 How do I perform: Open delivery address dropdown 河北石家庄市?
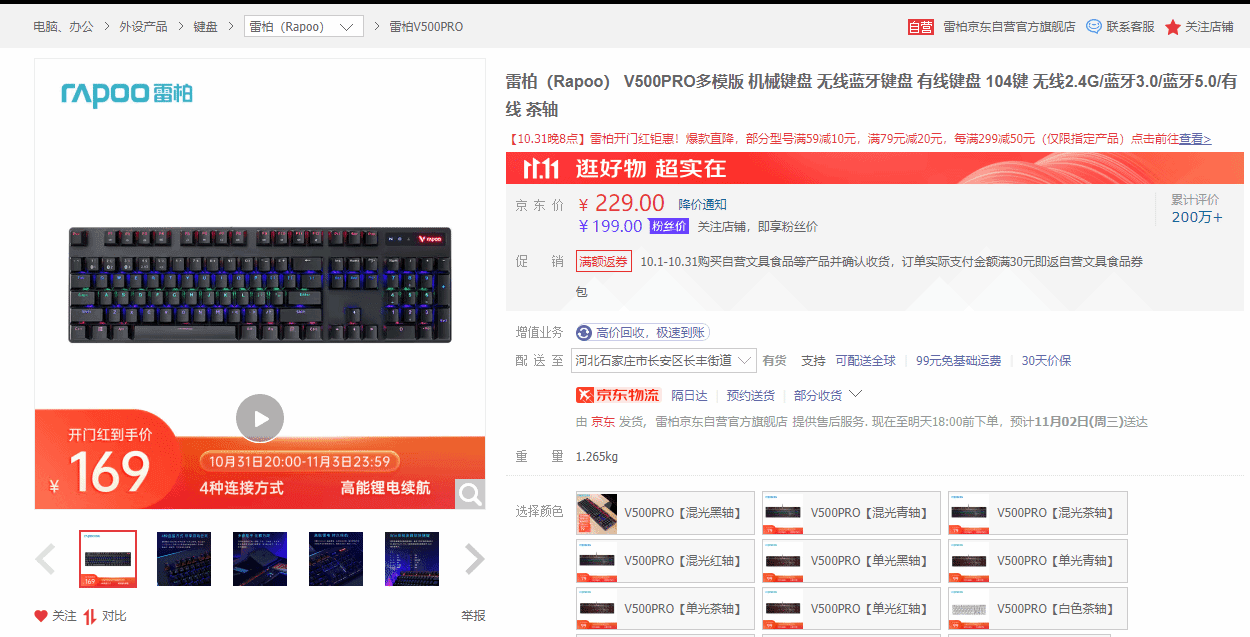(664, 360)
